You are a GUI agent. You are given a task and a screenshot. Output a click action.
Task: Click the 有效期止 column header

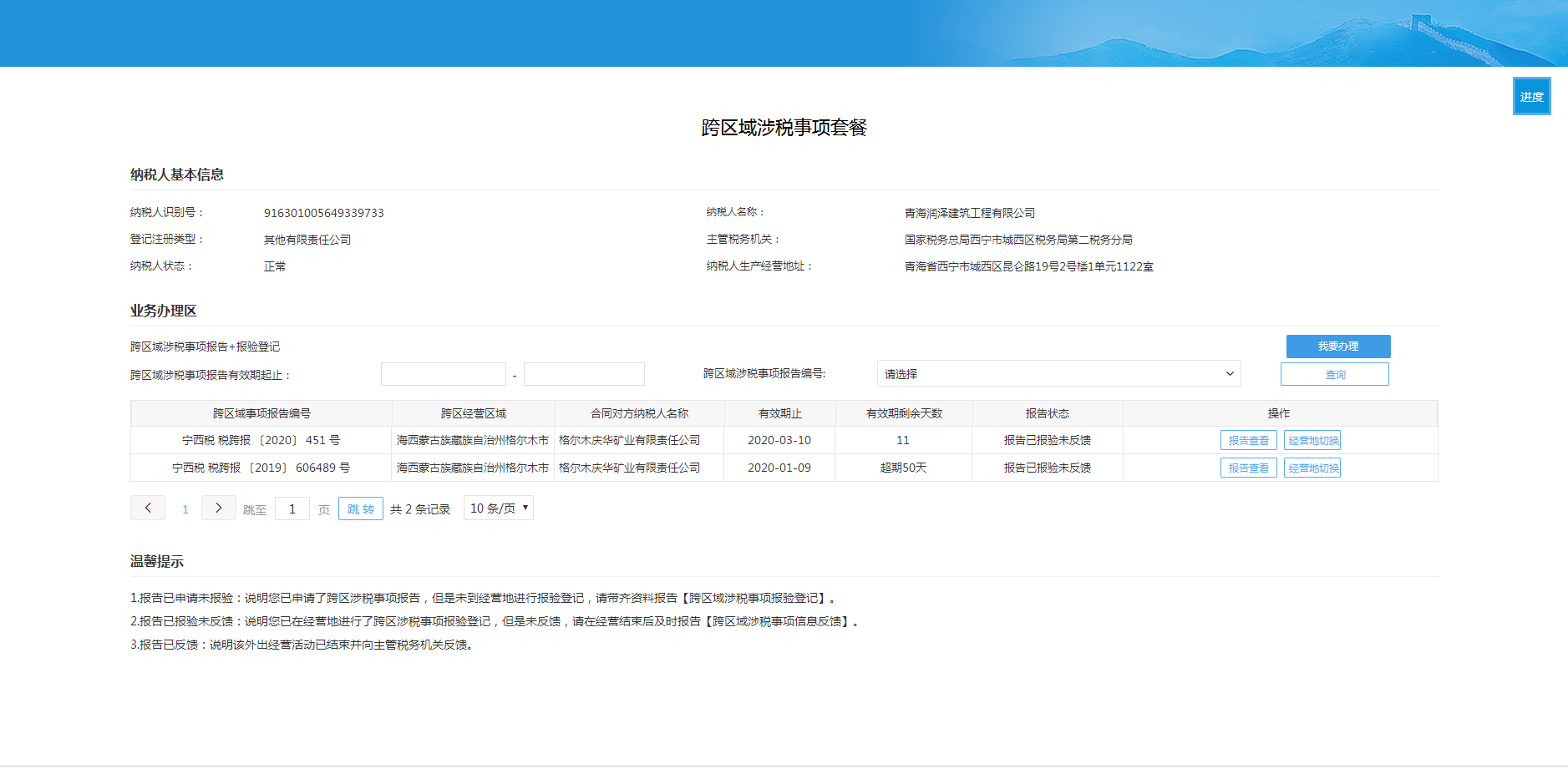click(x=780, y=413)
